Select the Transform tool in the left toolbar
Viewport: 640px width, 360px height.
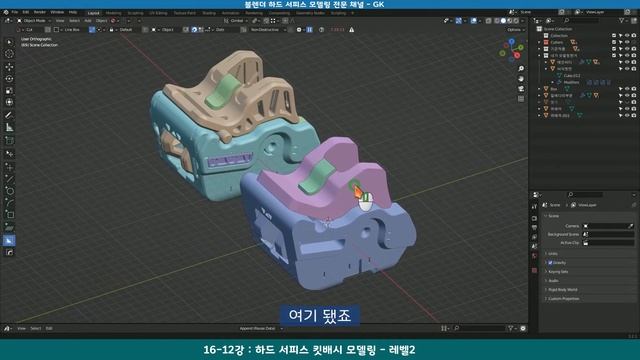pos(9,102)
